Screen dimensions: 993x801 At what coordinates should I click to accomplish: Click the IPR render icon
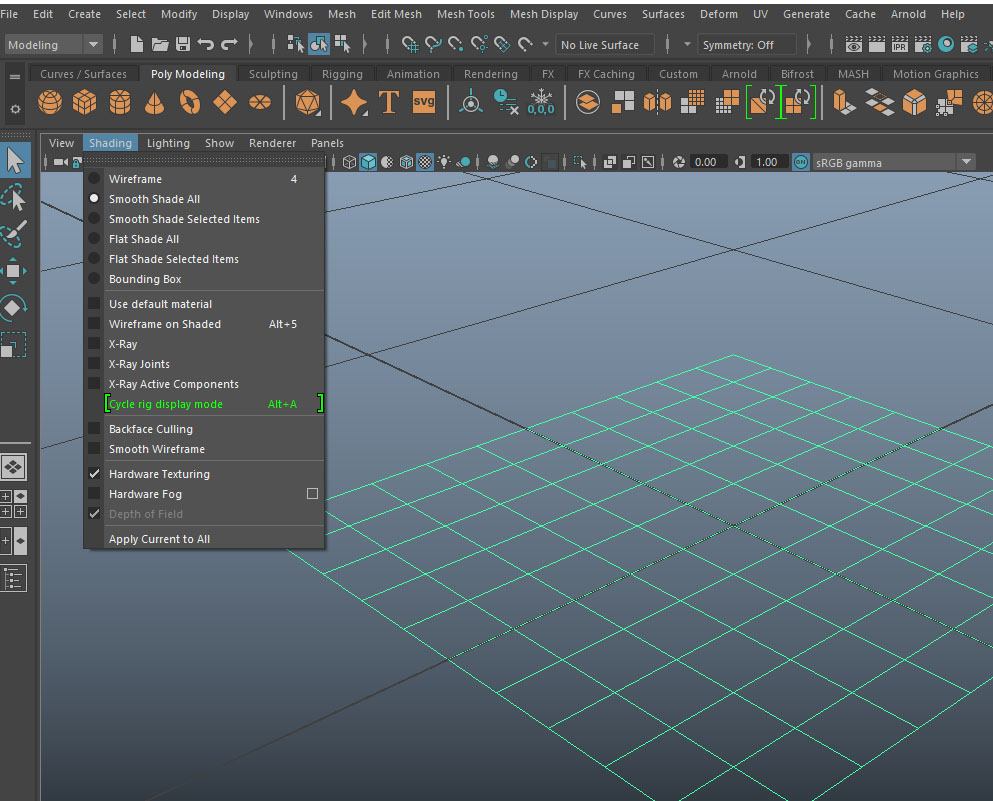coord(900,44)
